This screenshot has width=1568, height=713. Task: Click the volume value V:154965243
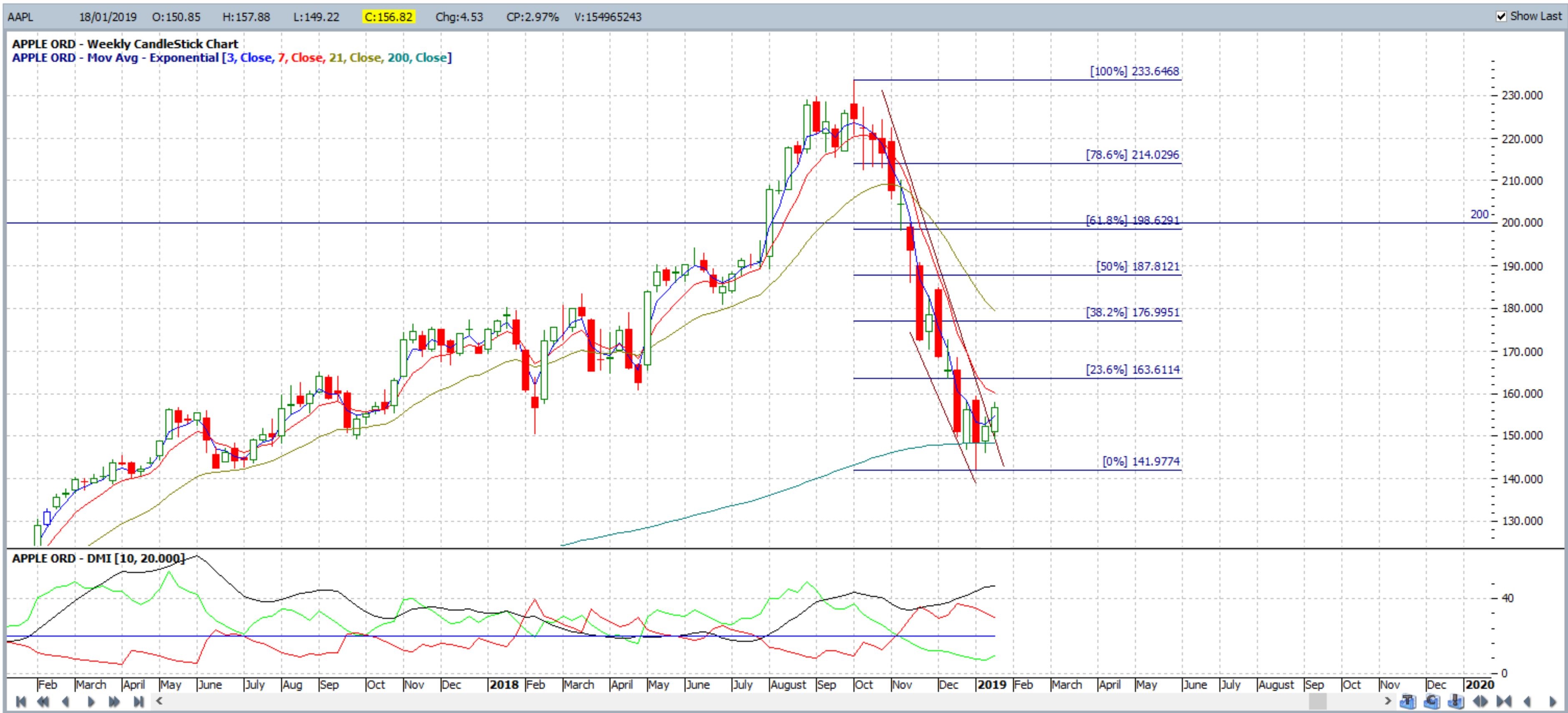click(x=608, y=17)
